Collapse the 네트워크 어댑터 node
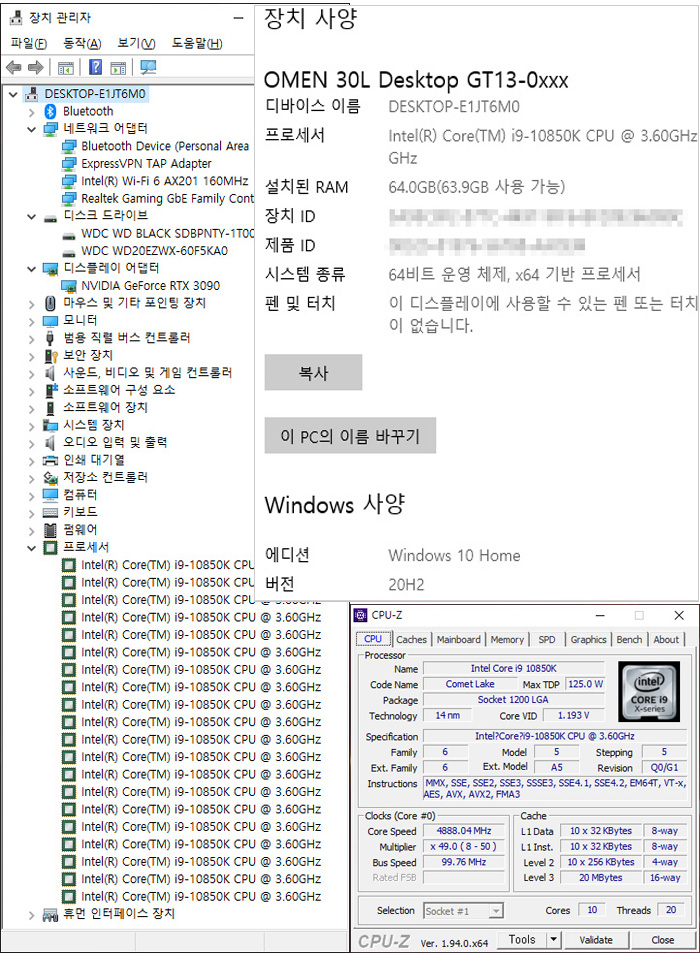 coord(32,129)
